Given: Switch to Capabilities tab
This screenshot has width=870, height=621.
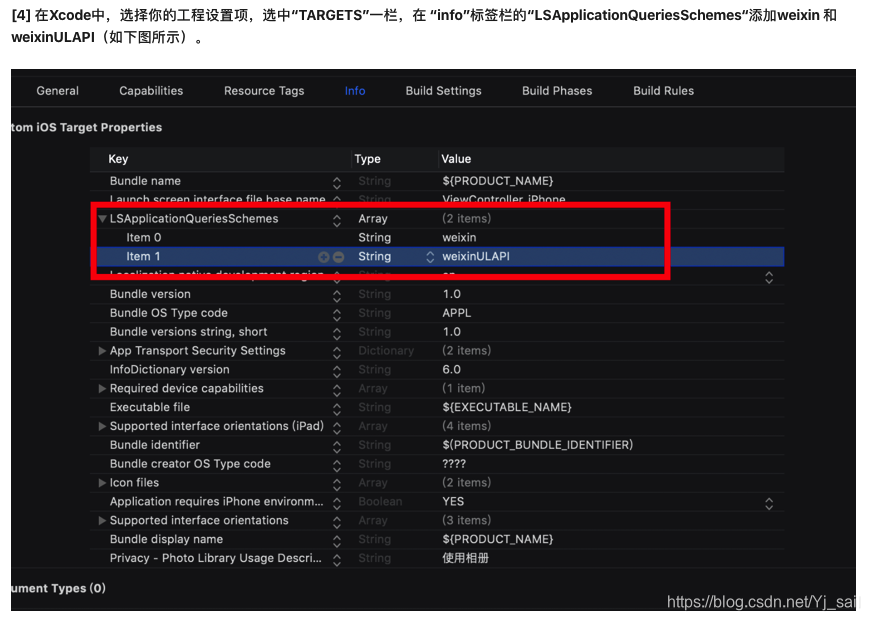Looking at the screenshot, I should point(151,90).
